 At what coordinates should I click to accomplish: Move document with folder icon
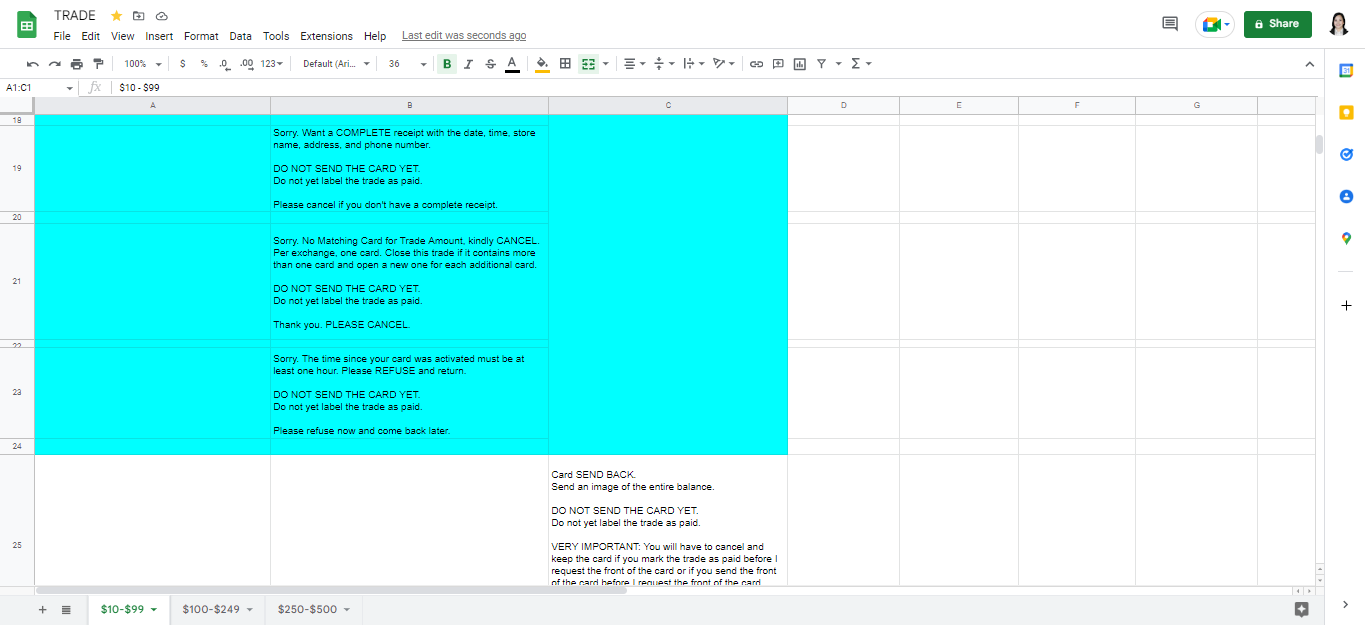pos(139,16)
